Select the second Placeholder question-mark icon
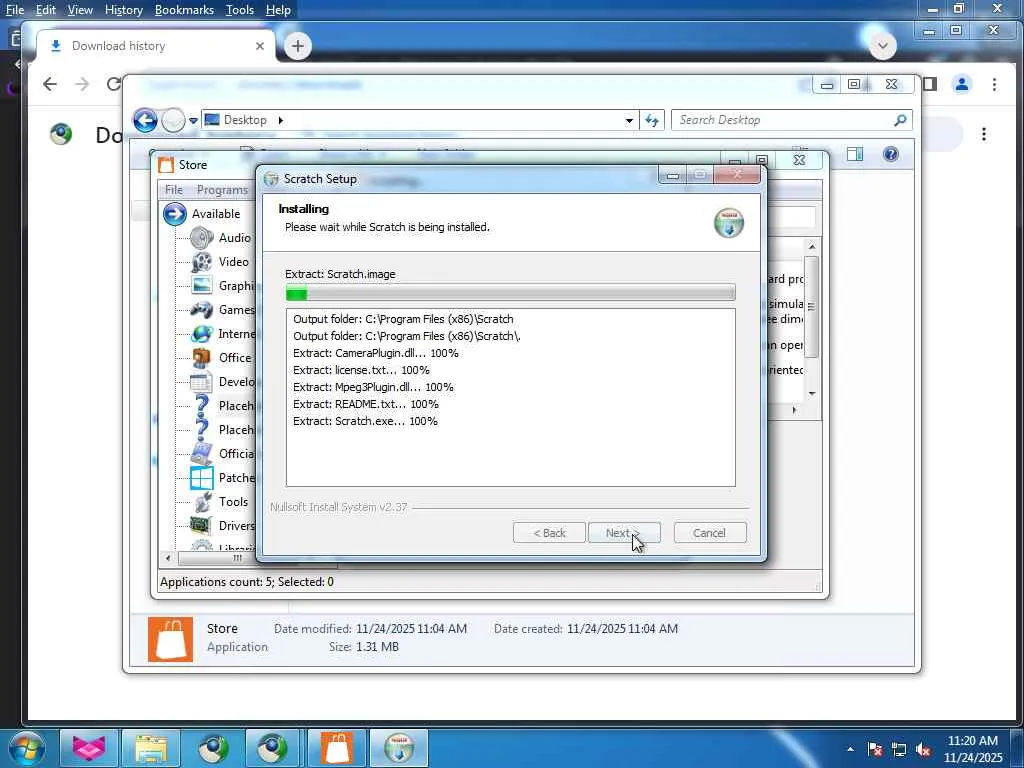Screen dimensions: 1024x768 [x=202, y=429]
